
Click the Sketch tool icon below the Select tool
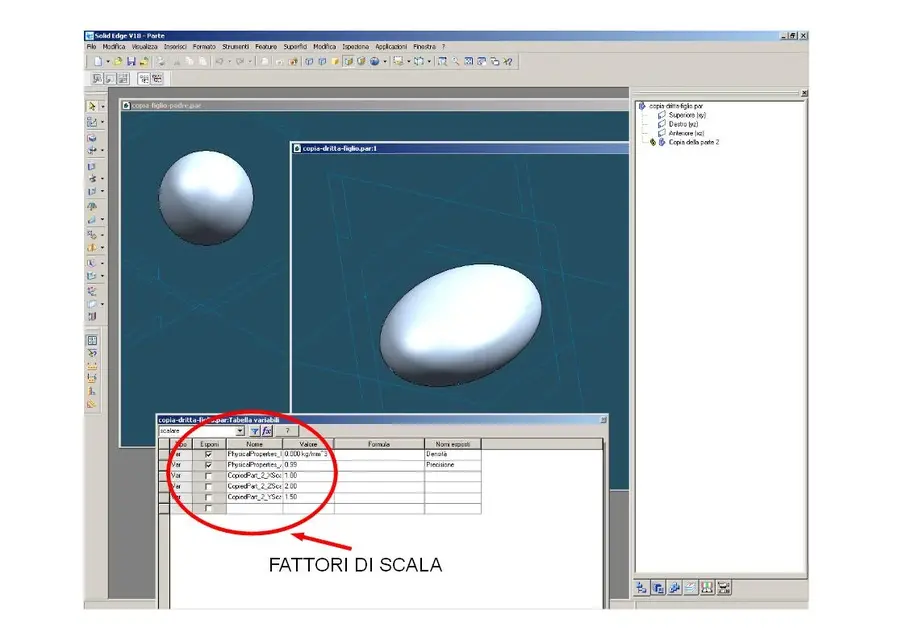pos(92,122)
